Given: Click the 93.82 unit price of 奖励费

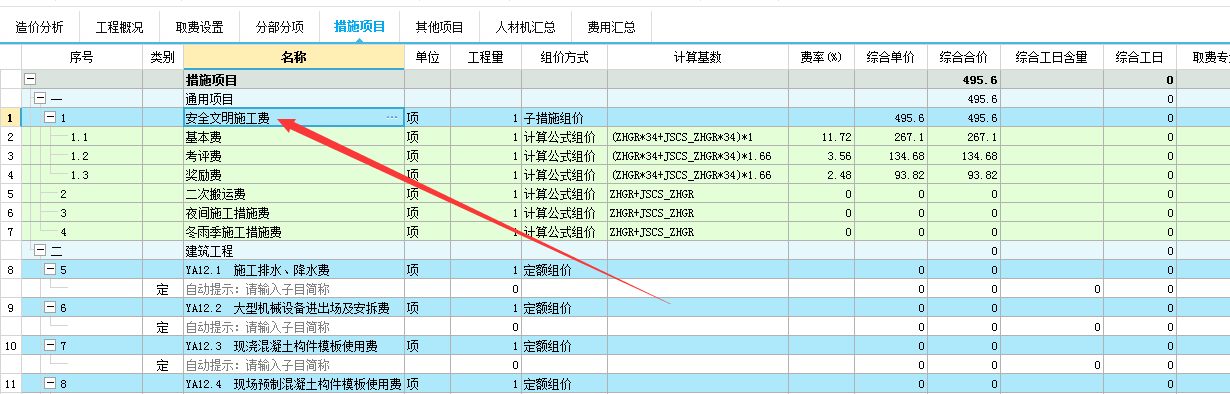Looking at the screenshot, I should click(x=891, y=175).
